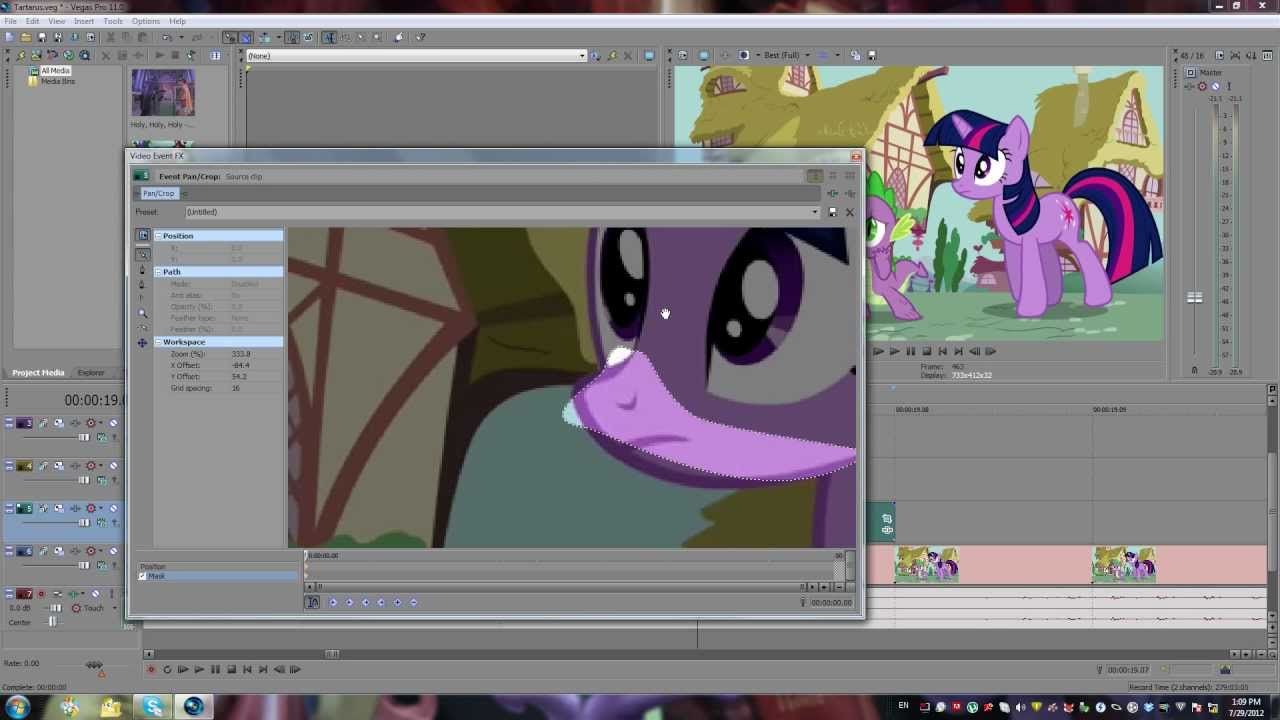Open the View menu

point(57,21)
